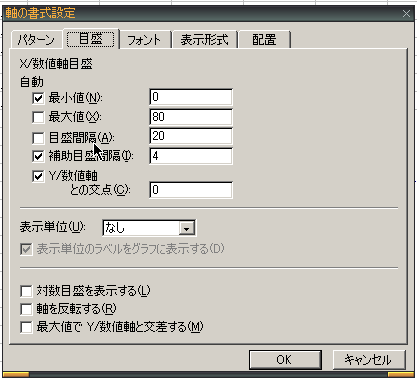Viewport: 417px width, 378px height.
Task: Confirm with the OK button
Action: 285,360
